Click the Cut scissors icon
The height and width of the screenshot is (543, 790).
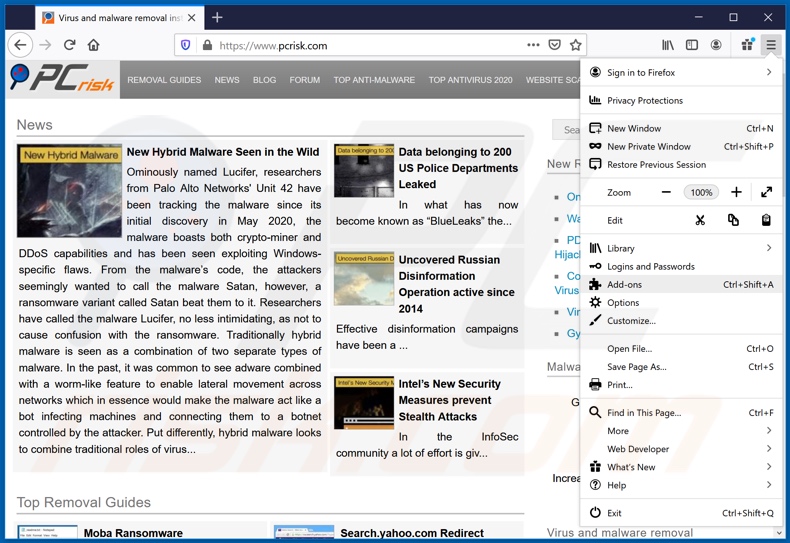click(x=700, y=220)
